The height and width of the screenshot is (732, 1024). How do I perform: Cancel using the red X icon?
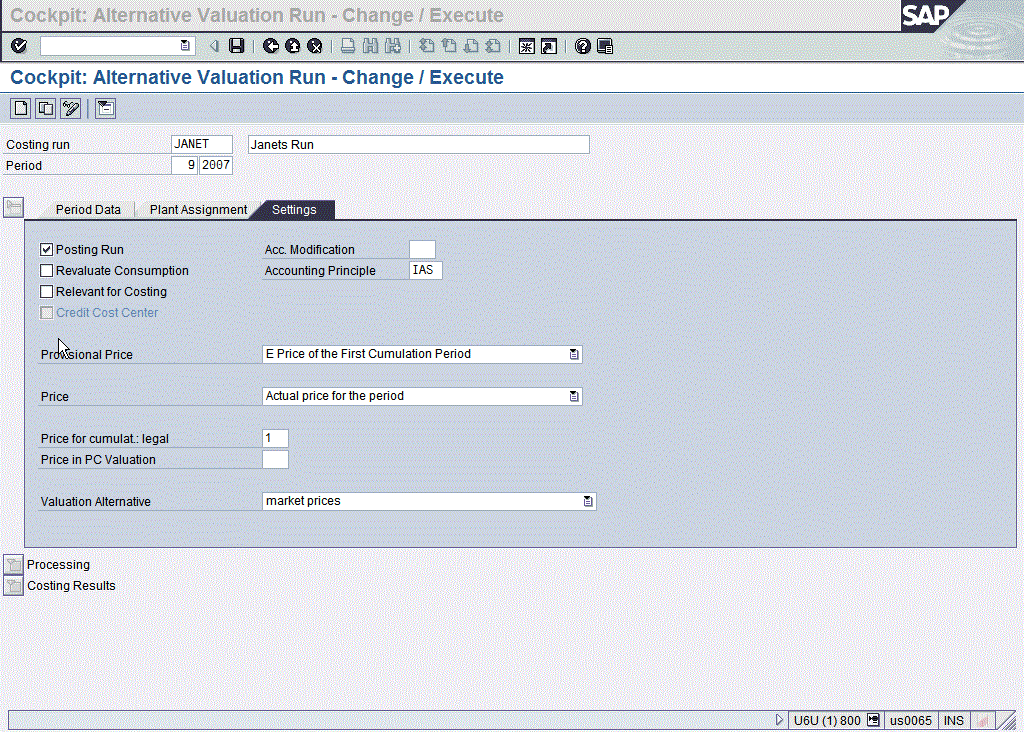coord(315,46)
